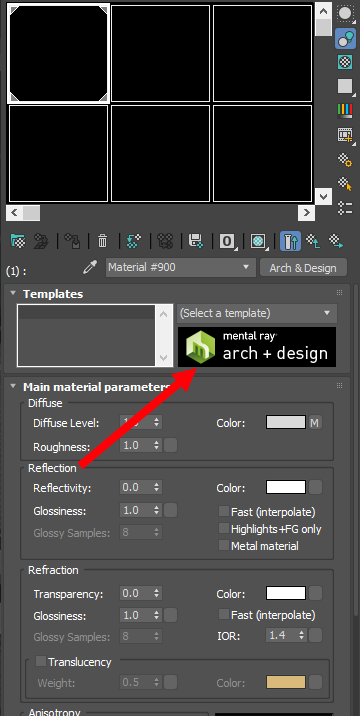360x716 pixels.
Task: Click Select by Material icon
Action: coord(345,184)
